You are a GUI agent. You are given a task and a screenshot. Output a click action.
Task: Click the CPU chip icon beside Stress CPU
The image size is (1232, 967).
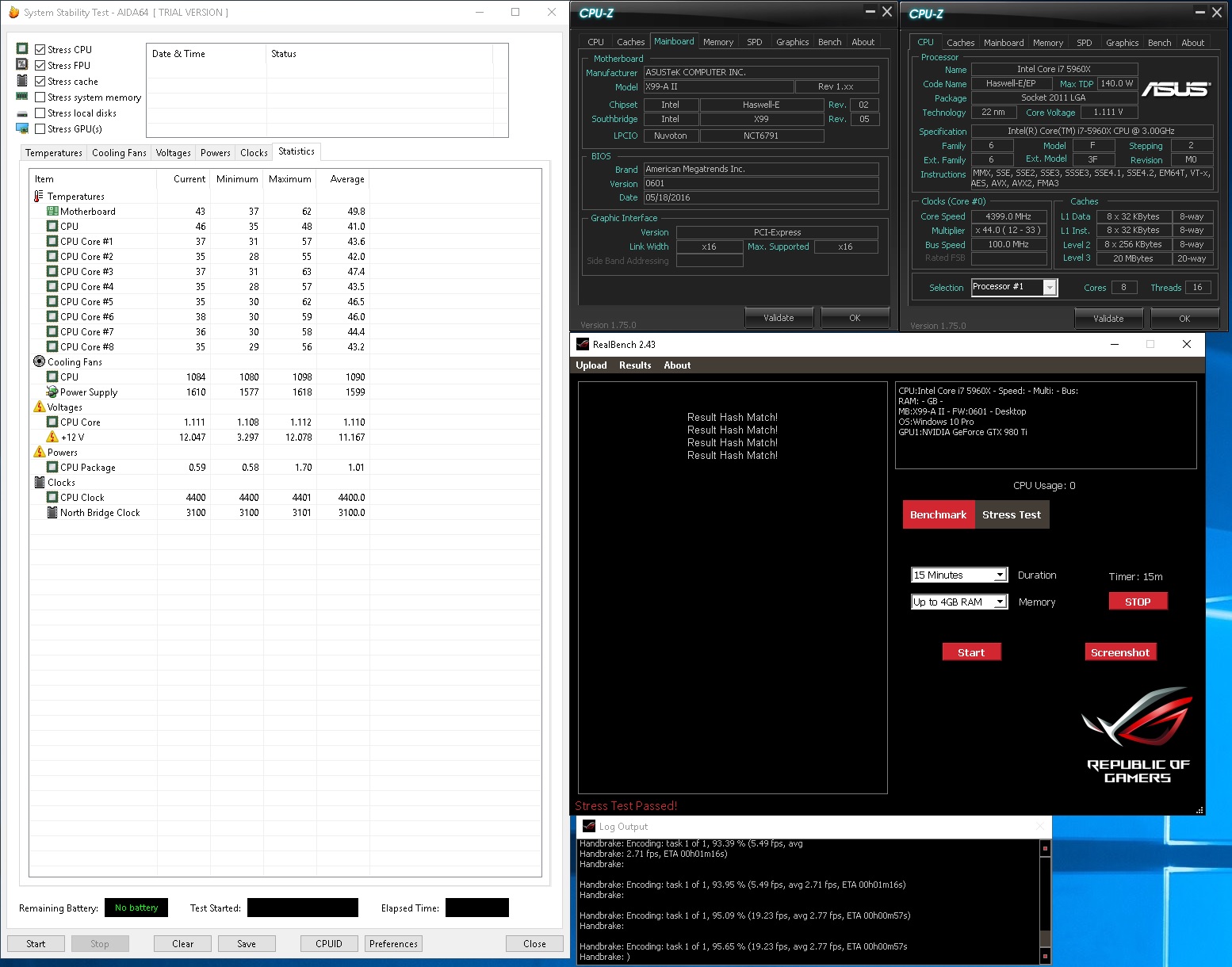(22, 49)
